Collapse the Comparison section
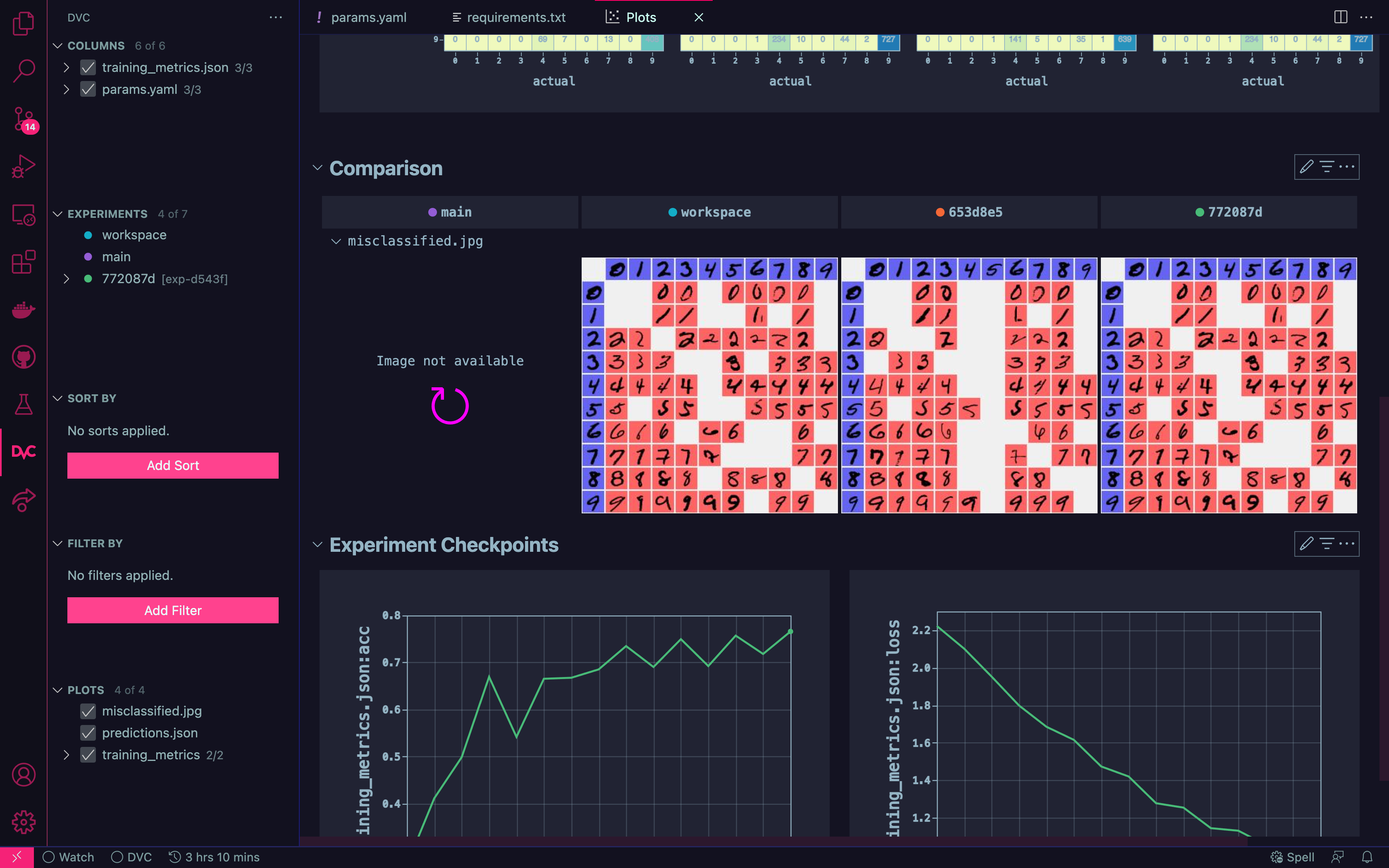Image resolution: width=1389 pixels, height=868 pixels. tap(317, 168)
